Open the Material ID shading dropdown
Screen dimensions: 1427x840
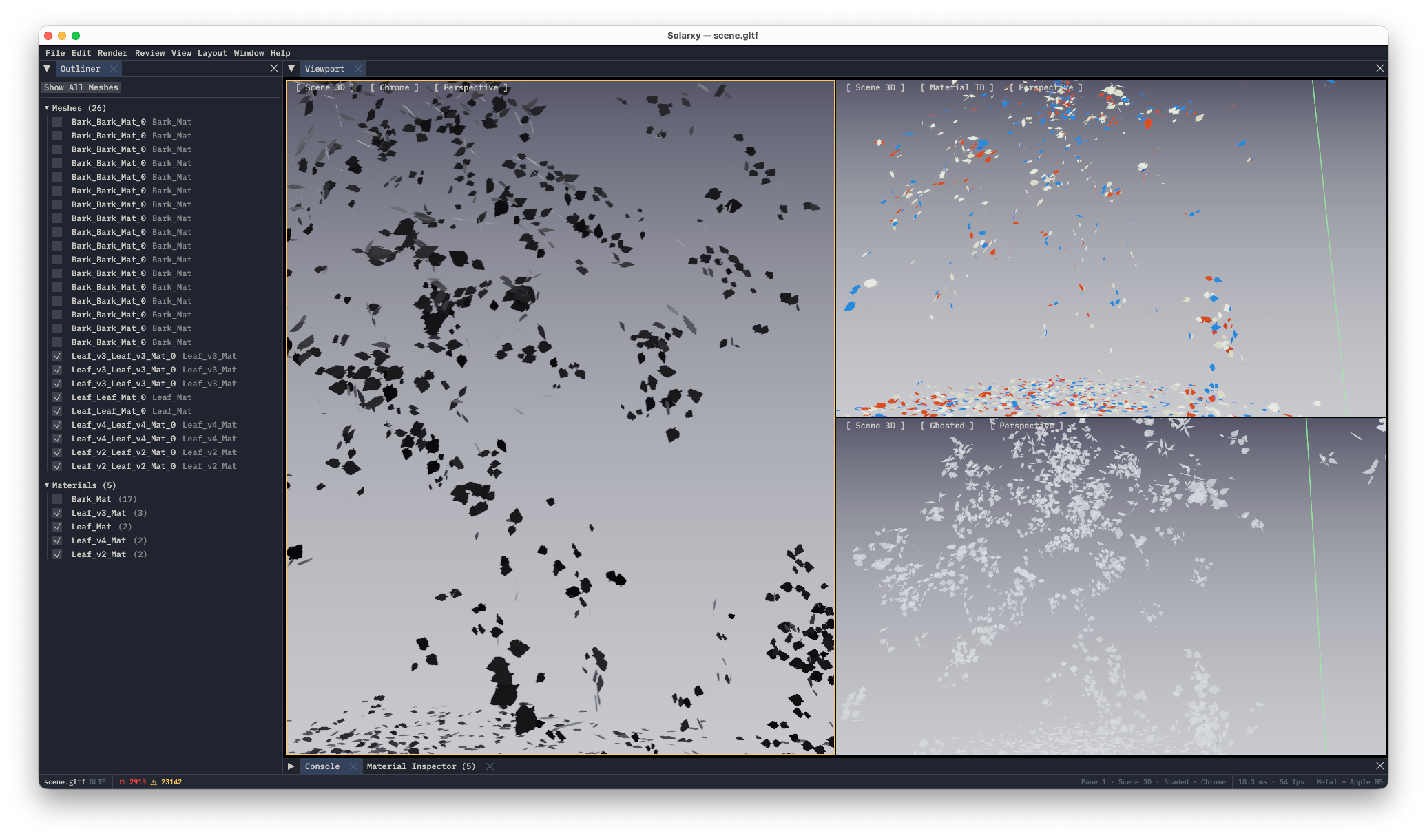[x=957, y=87]
